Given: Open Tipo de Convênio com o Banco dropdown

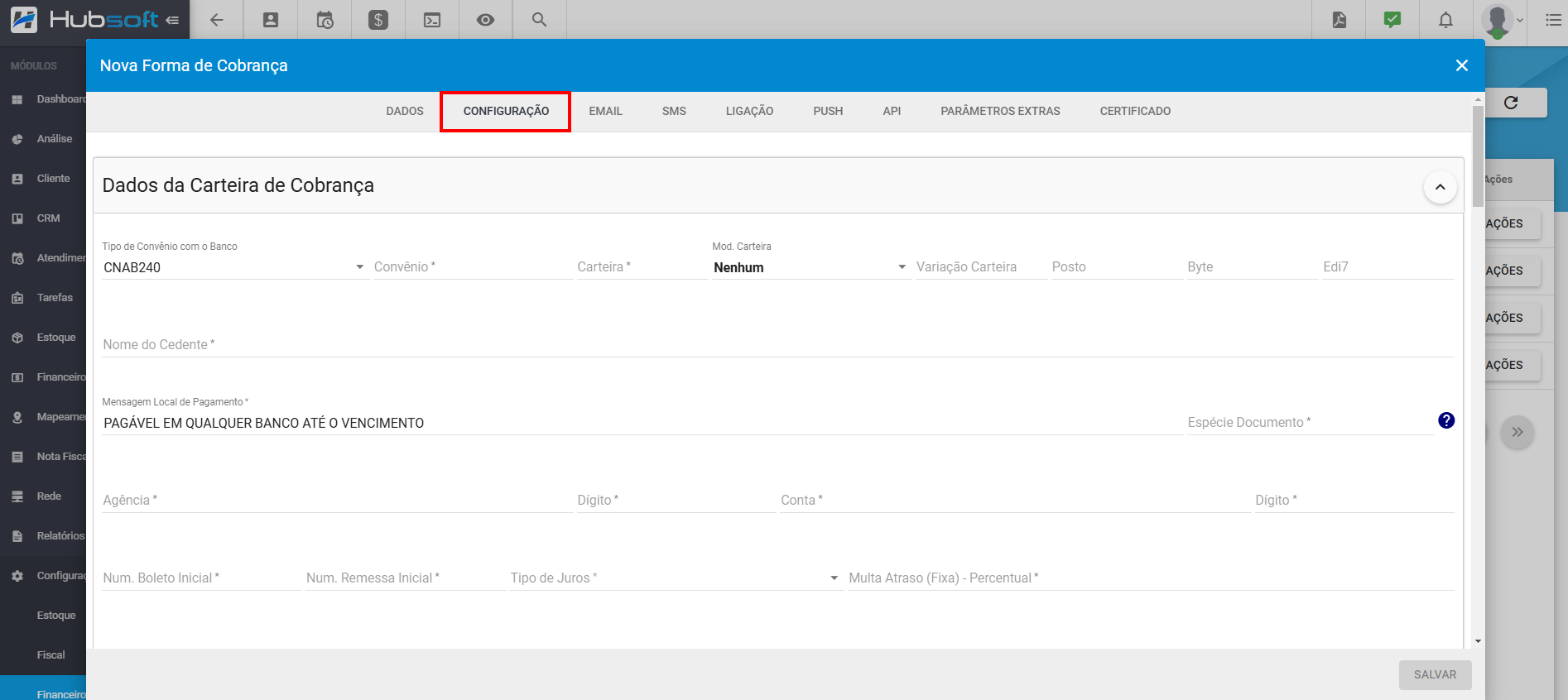Looking at the screenshot, I should coord(234,267).
